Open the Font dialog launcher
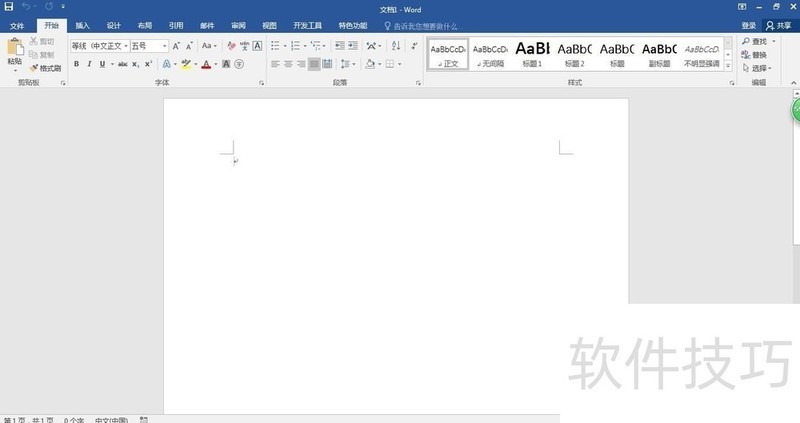Image resolution: width=800 pixels, height=423 pixels. [x=261, y=83]
